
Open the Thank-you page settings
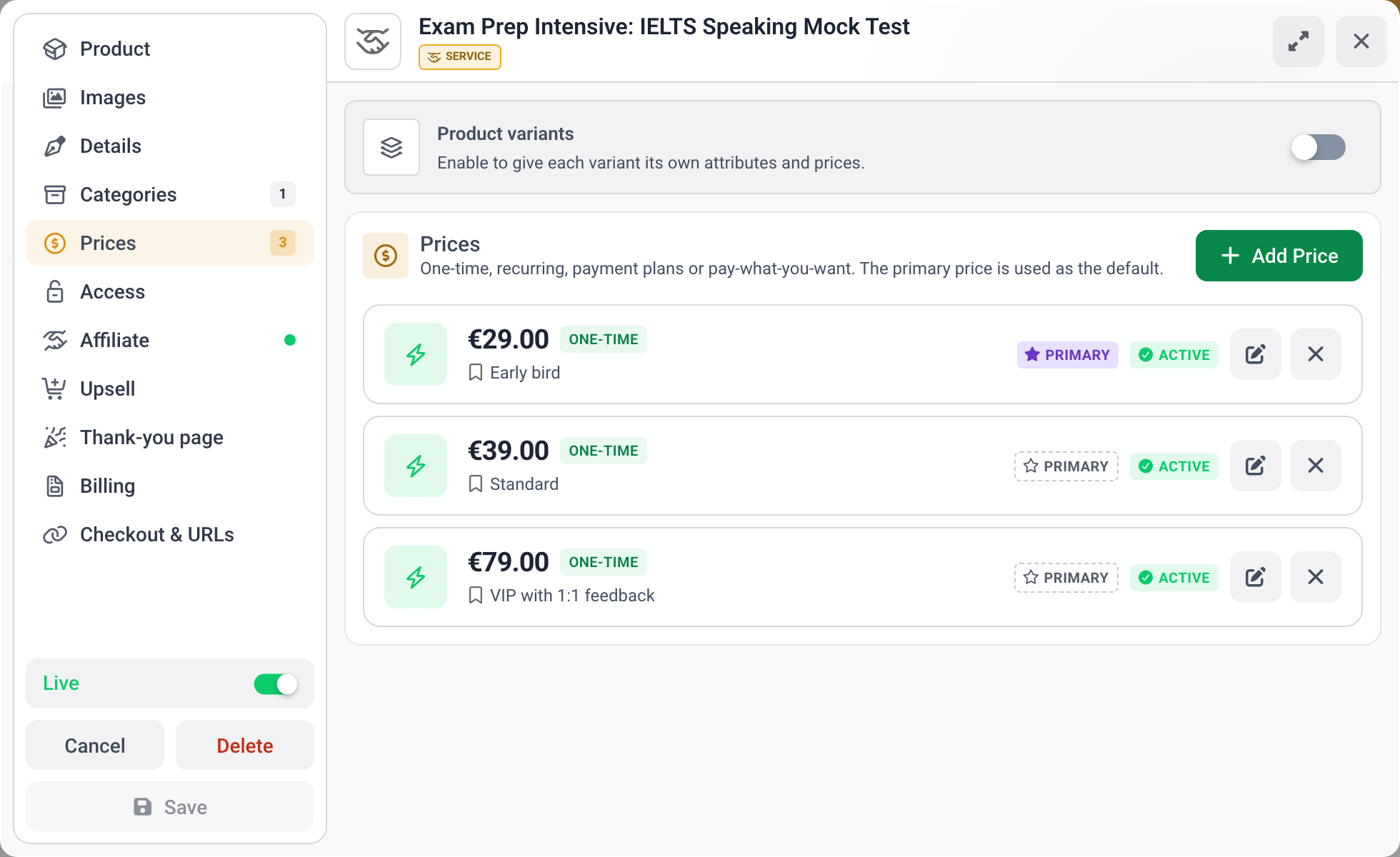pos(170,437)
